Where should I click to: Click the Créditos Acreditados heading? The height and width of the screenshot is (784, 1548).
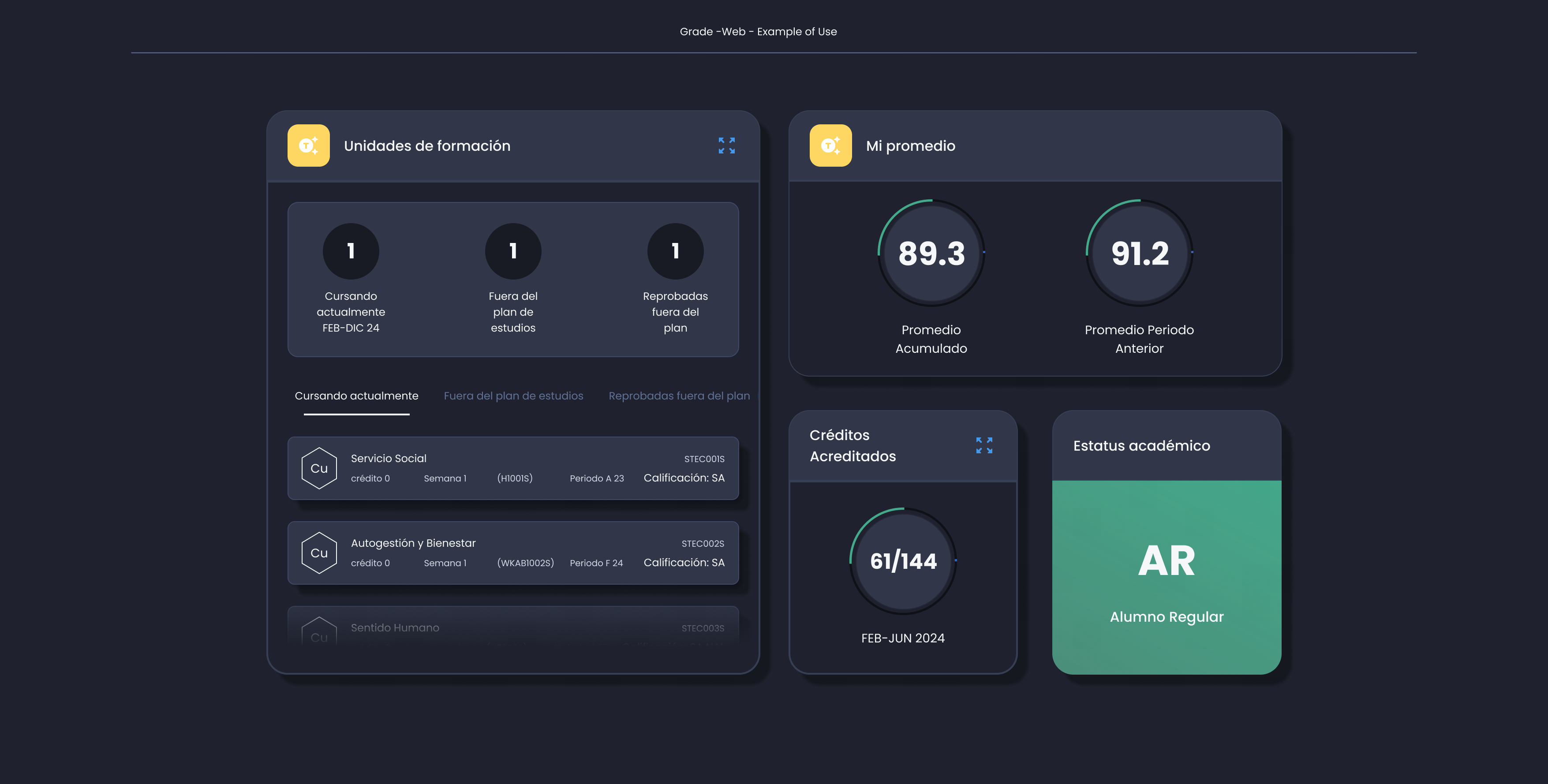coord(853,446)
